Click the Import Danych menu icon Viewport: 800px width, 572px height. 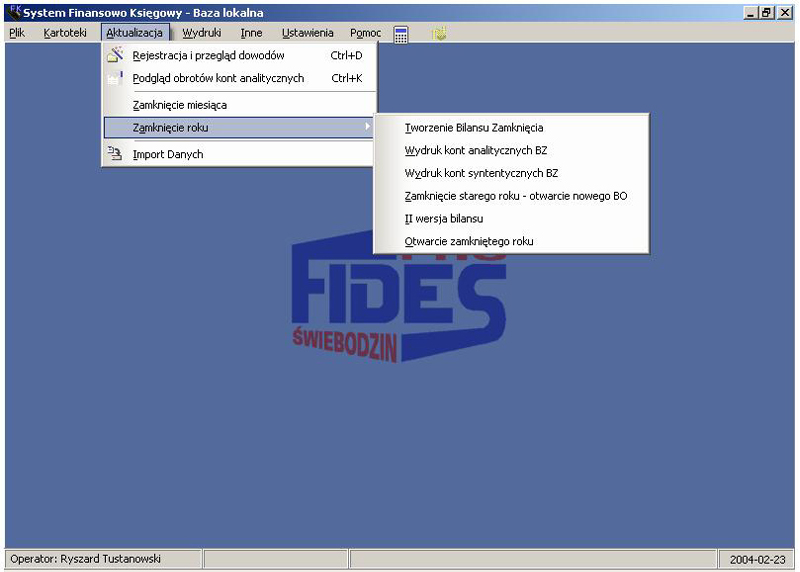tap(115, 154)
